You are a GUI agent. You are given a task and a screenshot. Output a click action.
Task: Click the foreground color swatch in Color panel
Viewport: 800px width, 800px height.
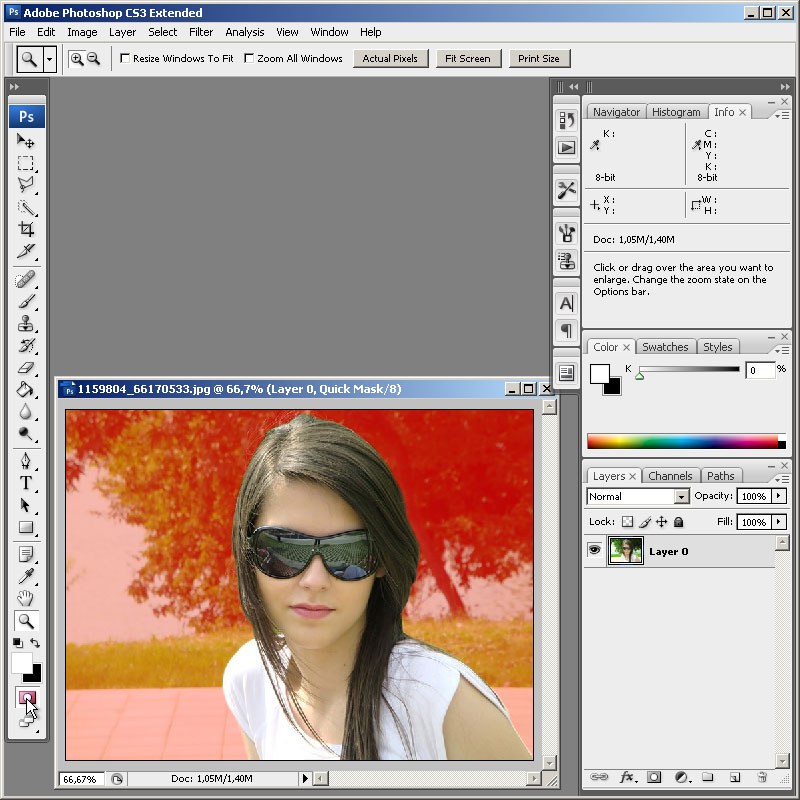coord(599,373)
